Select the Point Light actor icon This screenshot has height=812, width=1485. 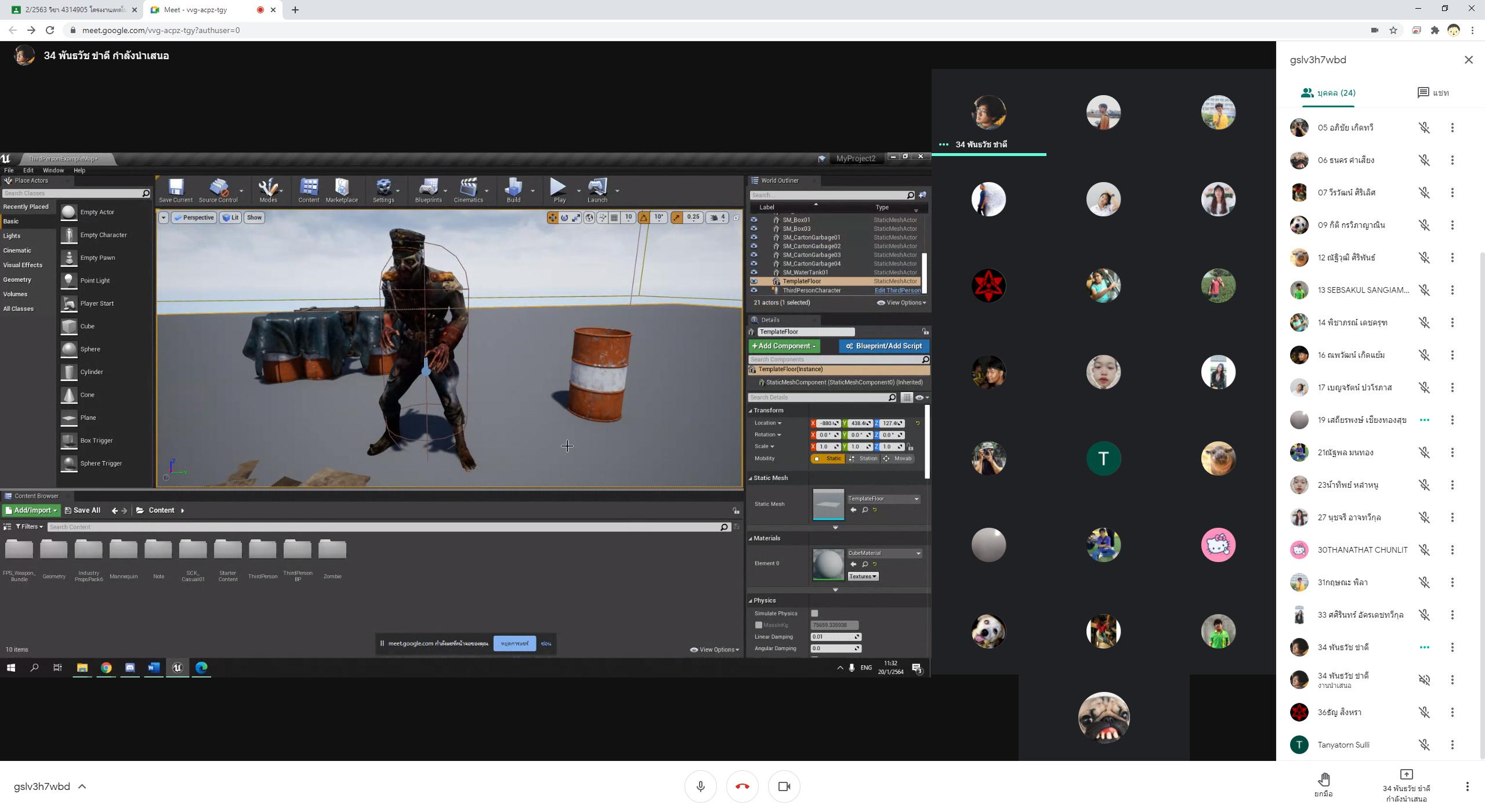click(x=69, y=280)
